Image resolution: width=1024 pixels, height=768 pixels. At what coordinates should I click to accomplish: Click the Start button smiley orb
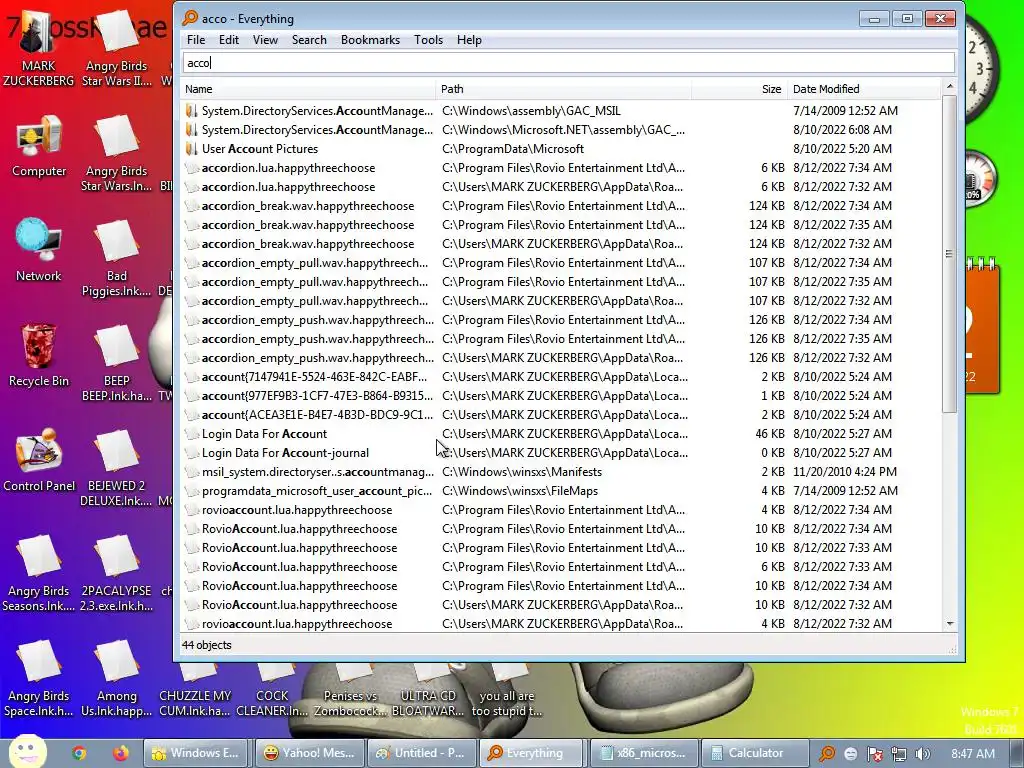click(x=27, y=752)
